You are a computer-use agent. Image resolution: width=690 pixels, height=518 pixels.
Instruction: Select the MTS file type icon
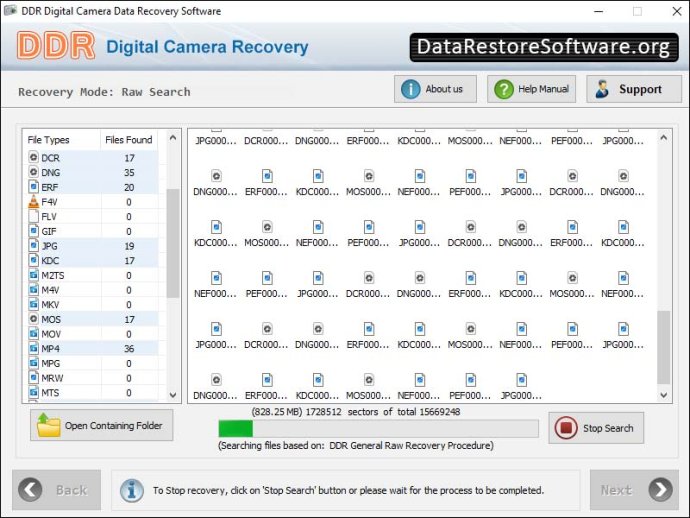point(33,392)
